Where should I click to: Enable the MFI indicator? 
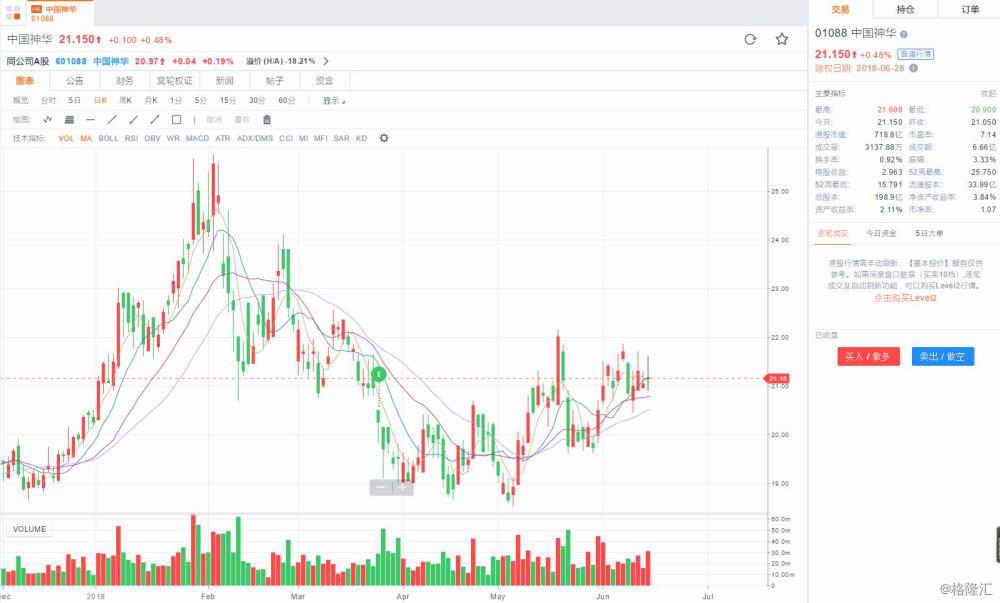tap(321, 138)
